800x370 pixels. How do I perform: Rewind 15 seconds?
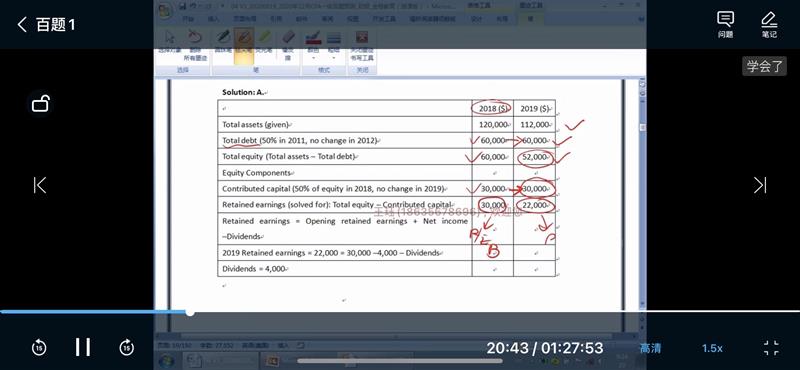[39, 348]
